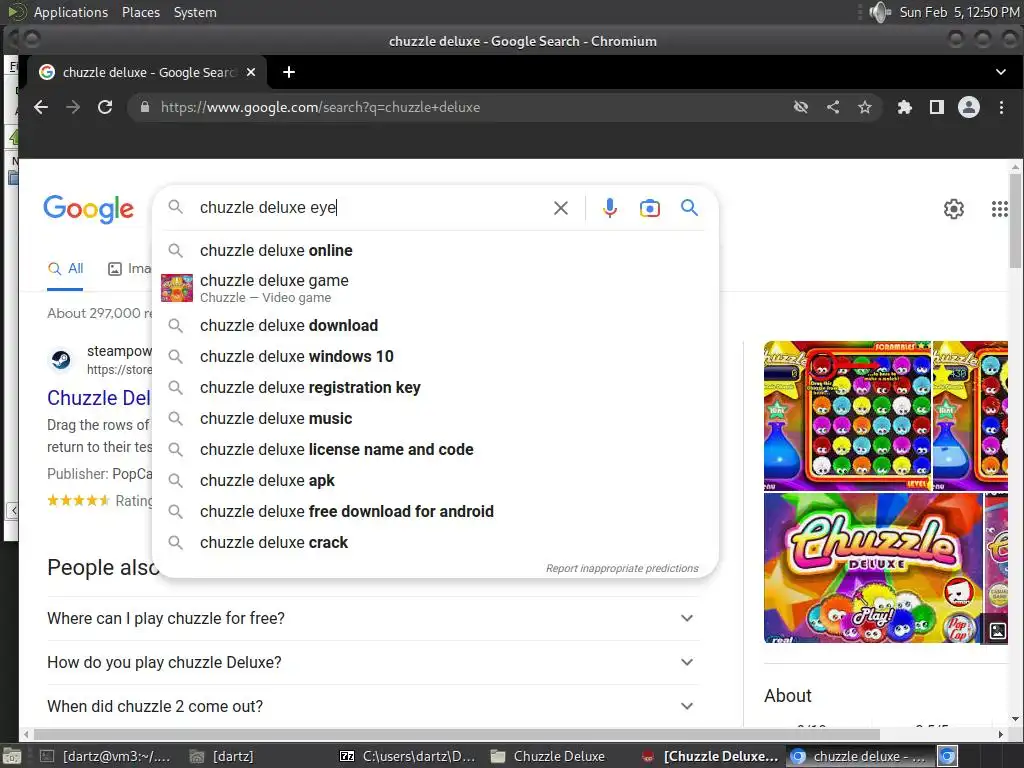Select suggestion chuzzle deluxe registration key
Viewport: 1024px width, 768px height.
435,387
